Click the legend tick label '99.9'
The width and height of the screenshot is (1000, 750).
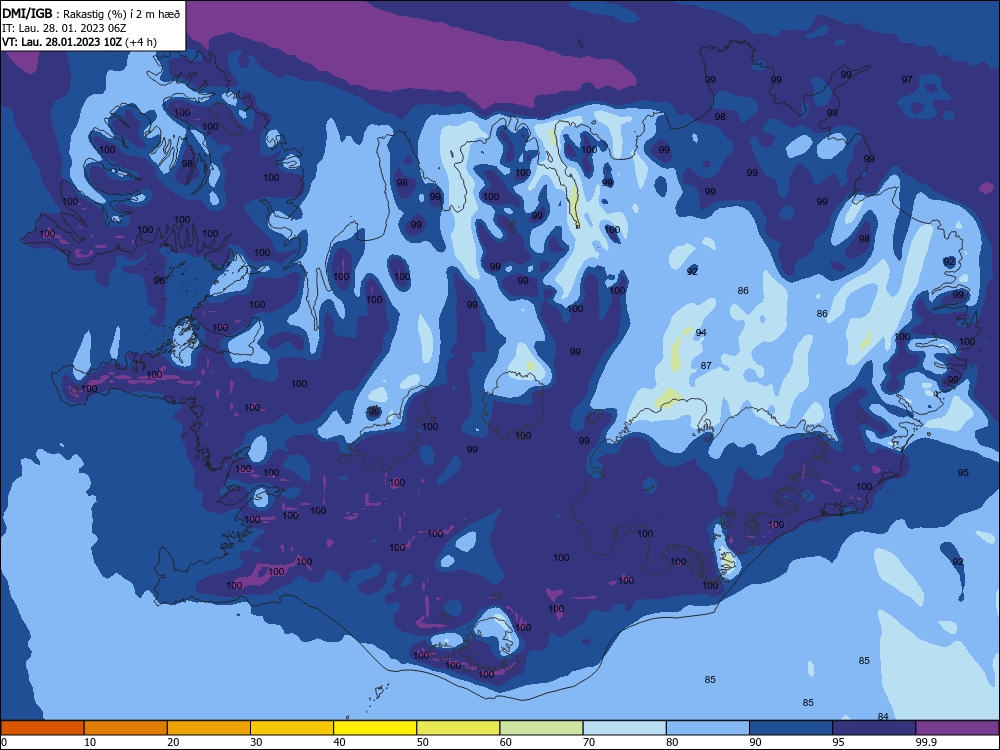point(925,742)
